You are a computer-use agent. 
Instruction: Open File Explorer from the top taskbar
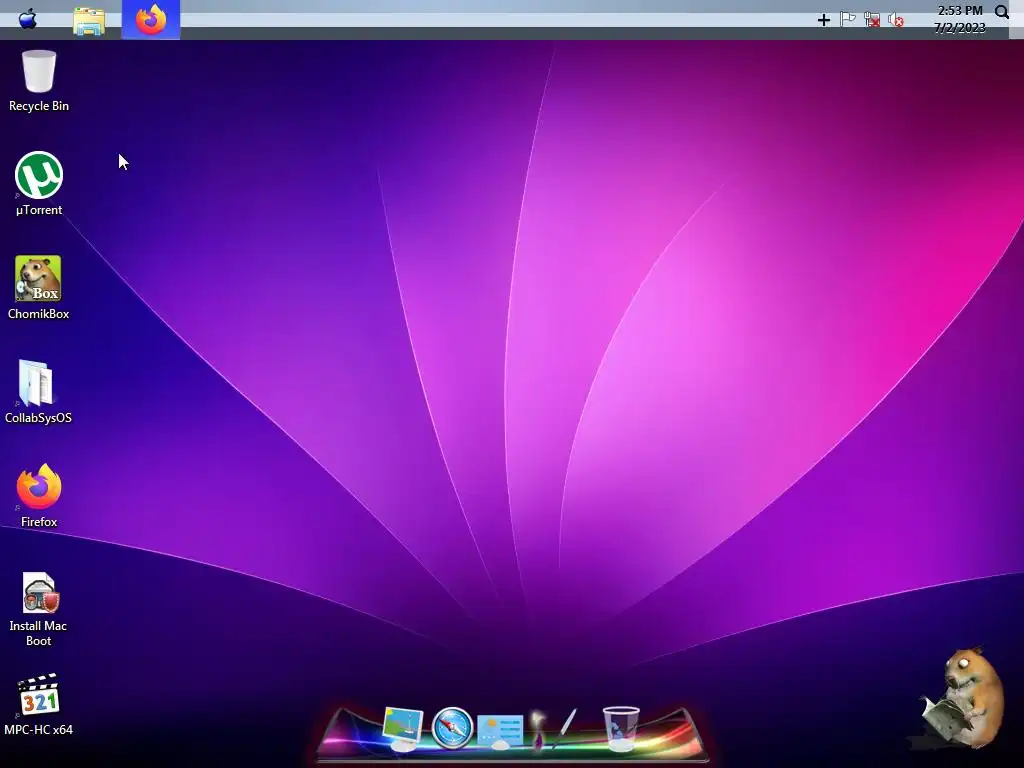pos(89,21)
